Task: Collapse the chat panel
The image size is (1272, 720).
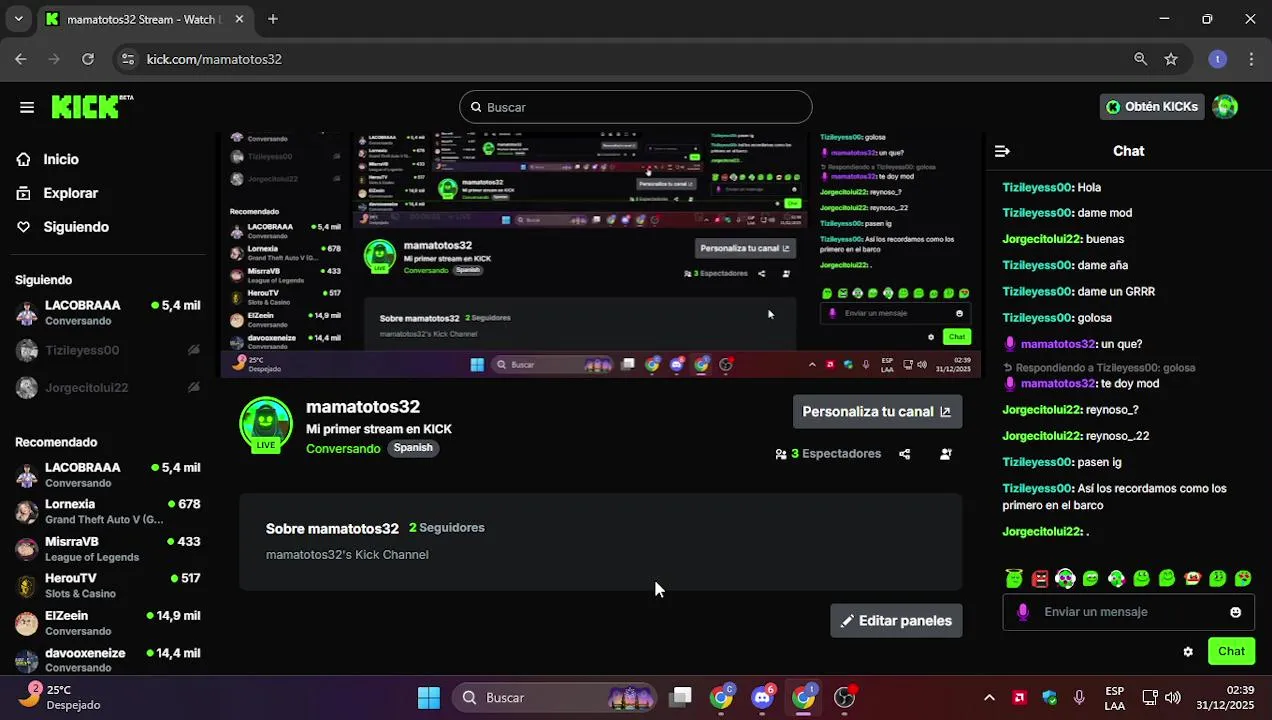Action: [1002, 151]
